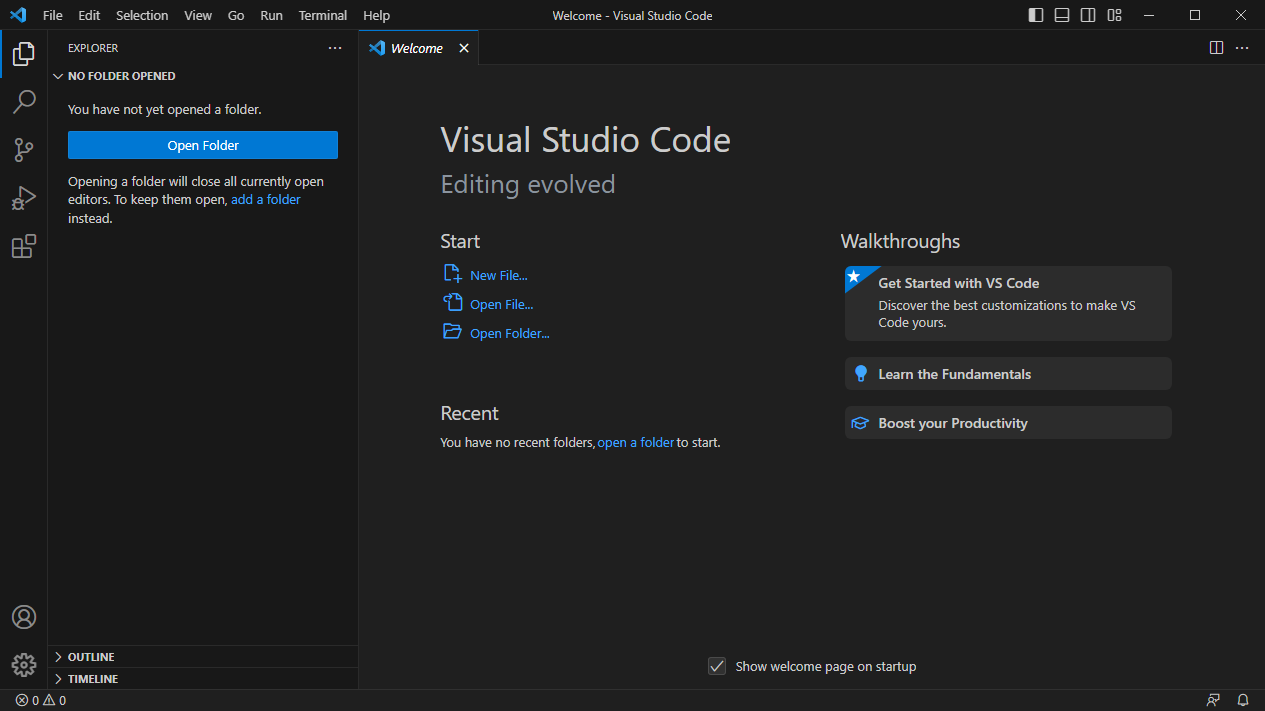The width and height of the screenshot is (1265, 711).
Task: Open the Explorer view in activity bar
Action: point(24,54)
